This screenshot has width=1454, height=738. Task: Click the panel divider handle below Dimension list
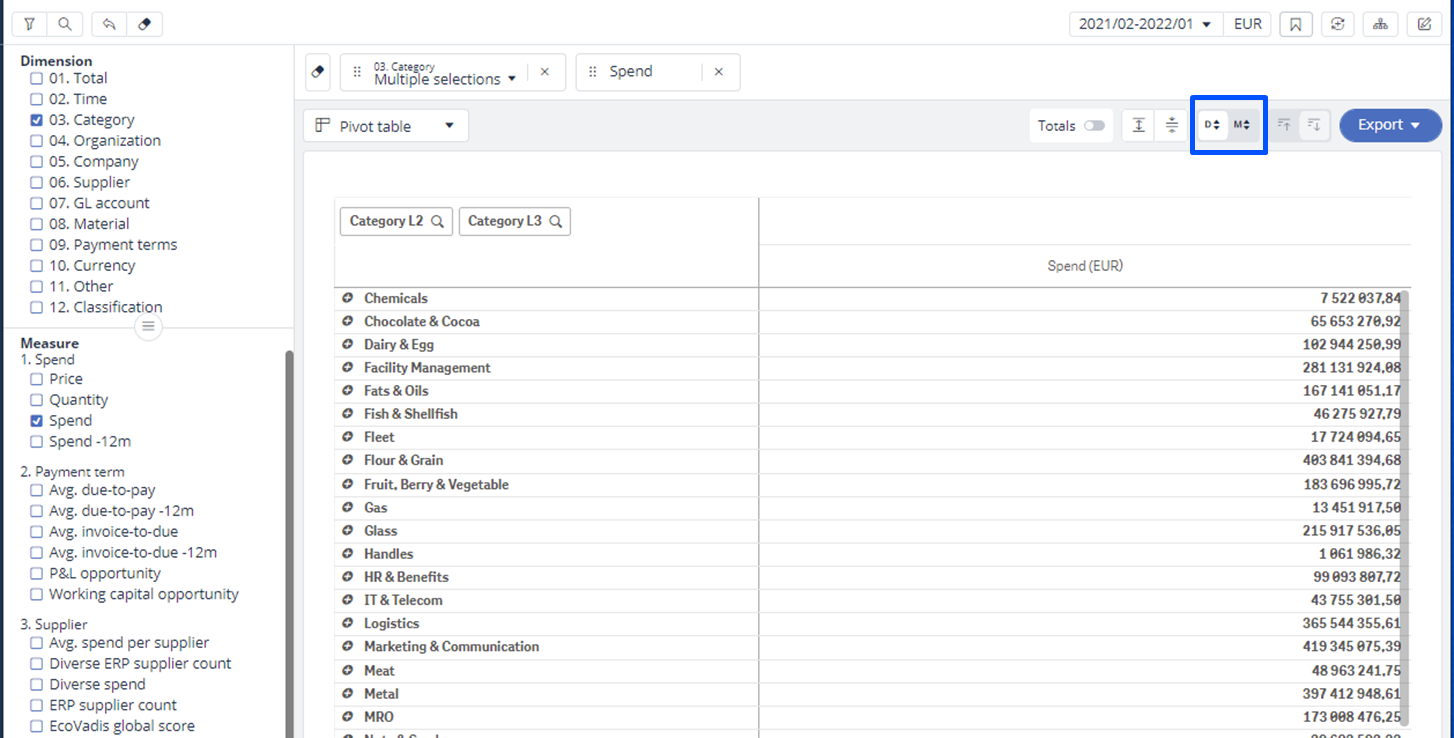[148, 327]
